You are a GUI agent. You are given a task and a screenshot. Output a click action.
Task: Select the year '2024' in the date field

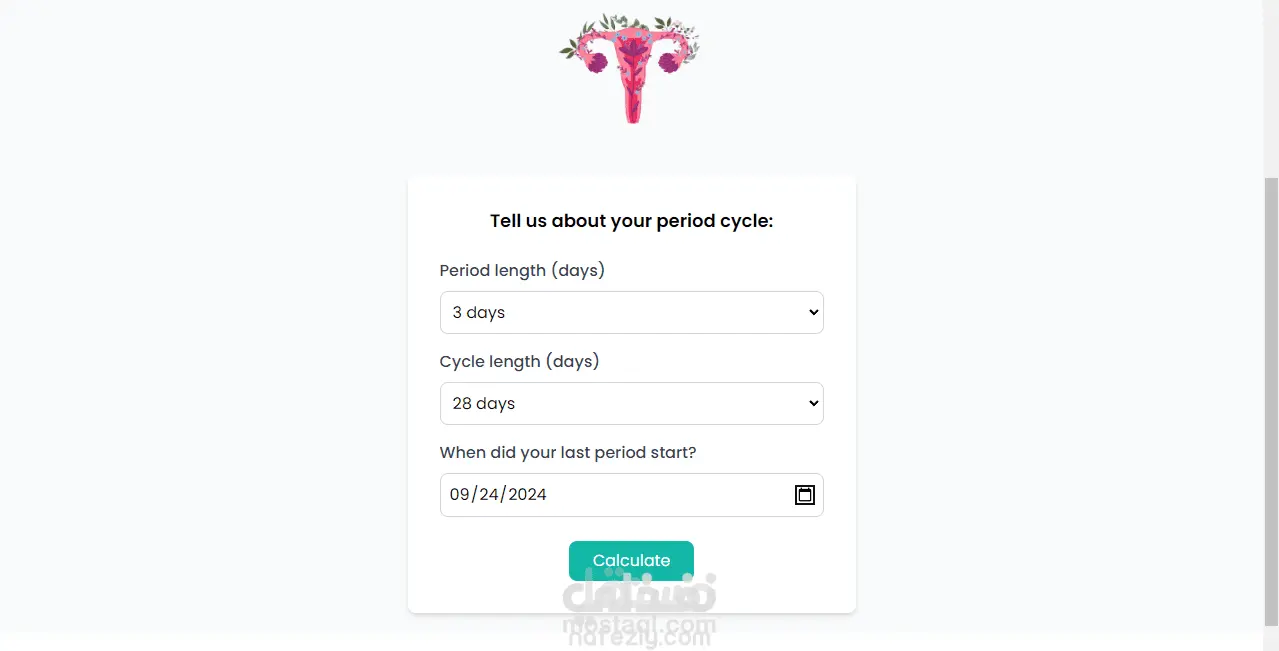pyautogui.click(x=527, y=495)
